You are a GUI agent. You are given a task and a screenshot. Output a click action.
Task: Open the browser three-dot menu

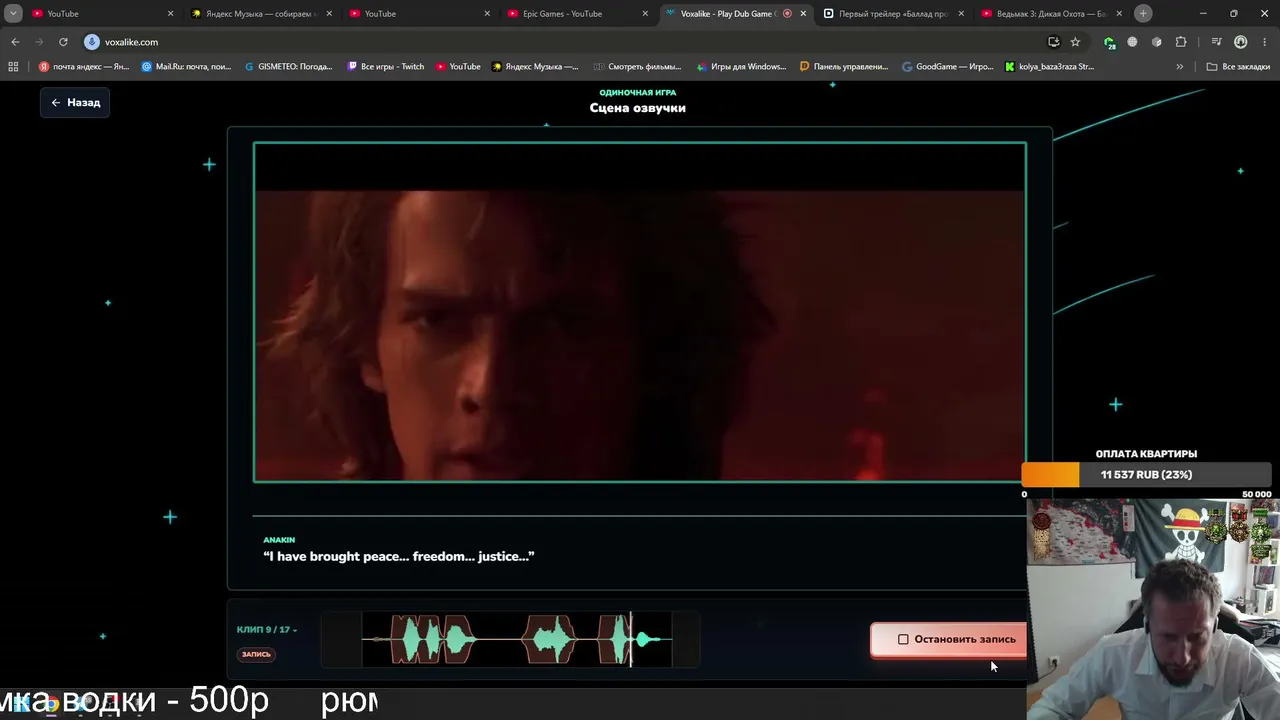[1264, 42]
